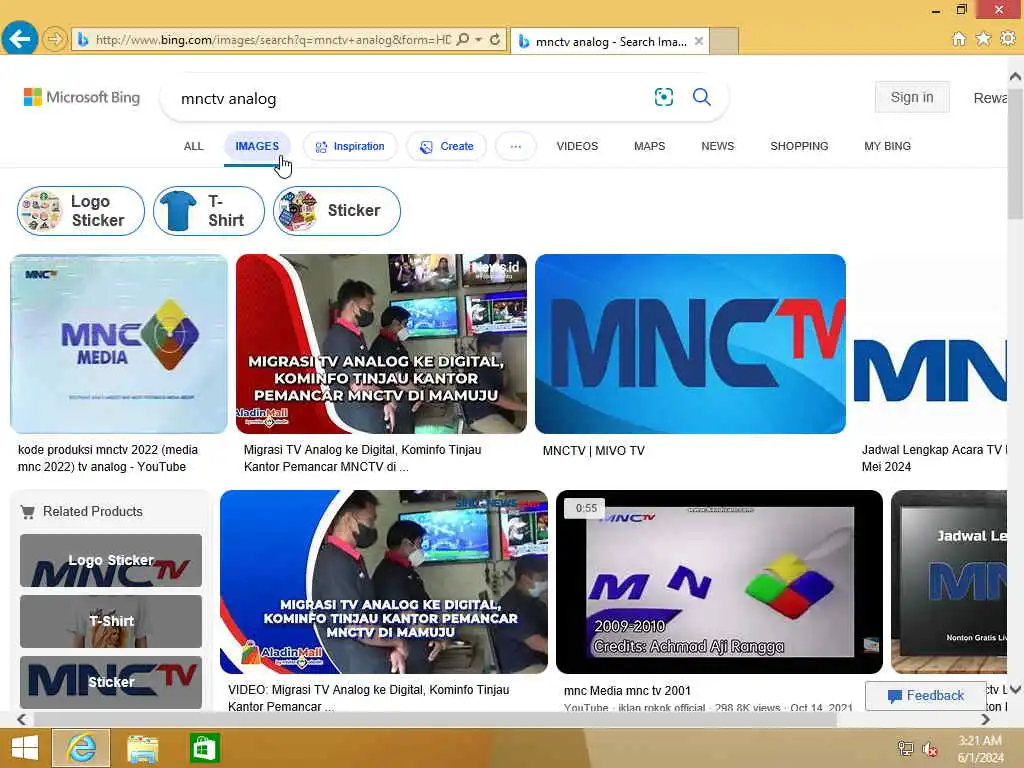Open the Rewards link
Viewport: 1024px width, 768px height.
990,98
